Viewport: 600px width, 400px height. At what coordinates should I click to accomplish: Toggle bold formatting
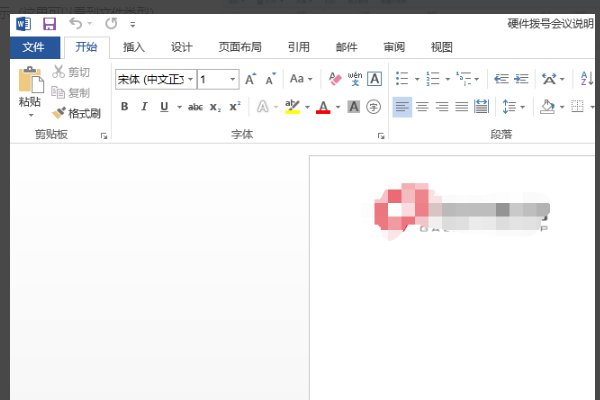[x=124, y=106]
